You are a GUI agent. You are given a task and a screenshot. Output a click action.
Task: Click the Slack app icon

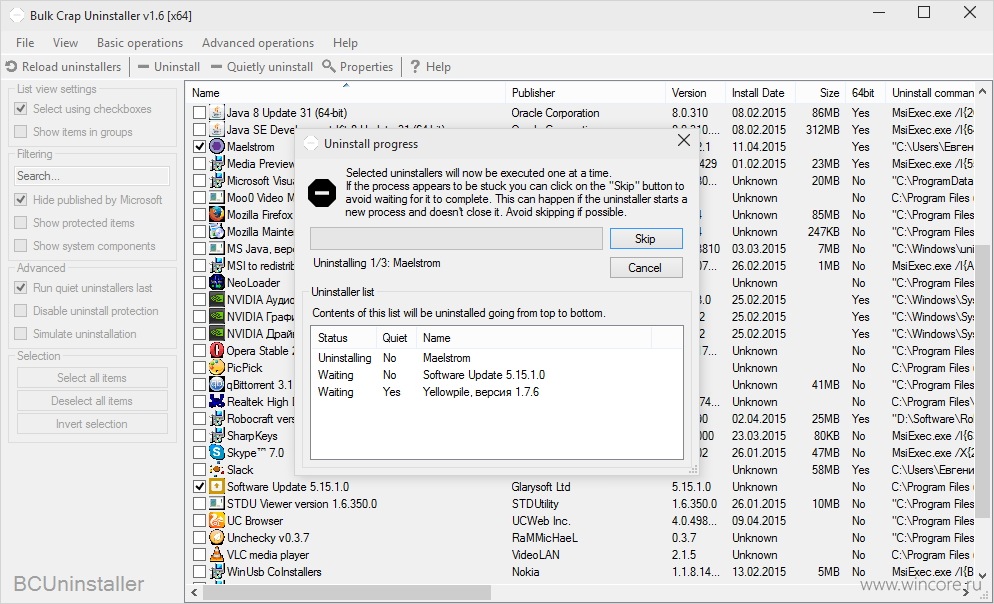pos(217,470)
